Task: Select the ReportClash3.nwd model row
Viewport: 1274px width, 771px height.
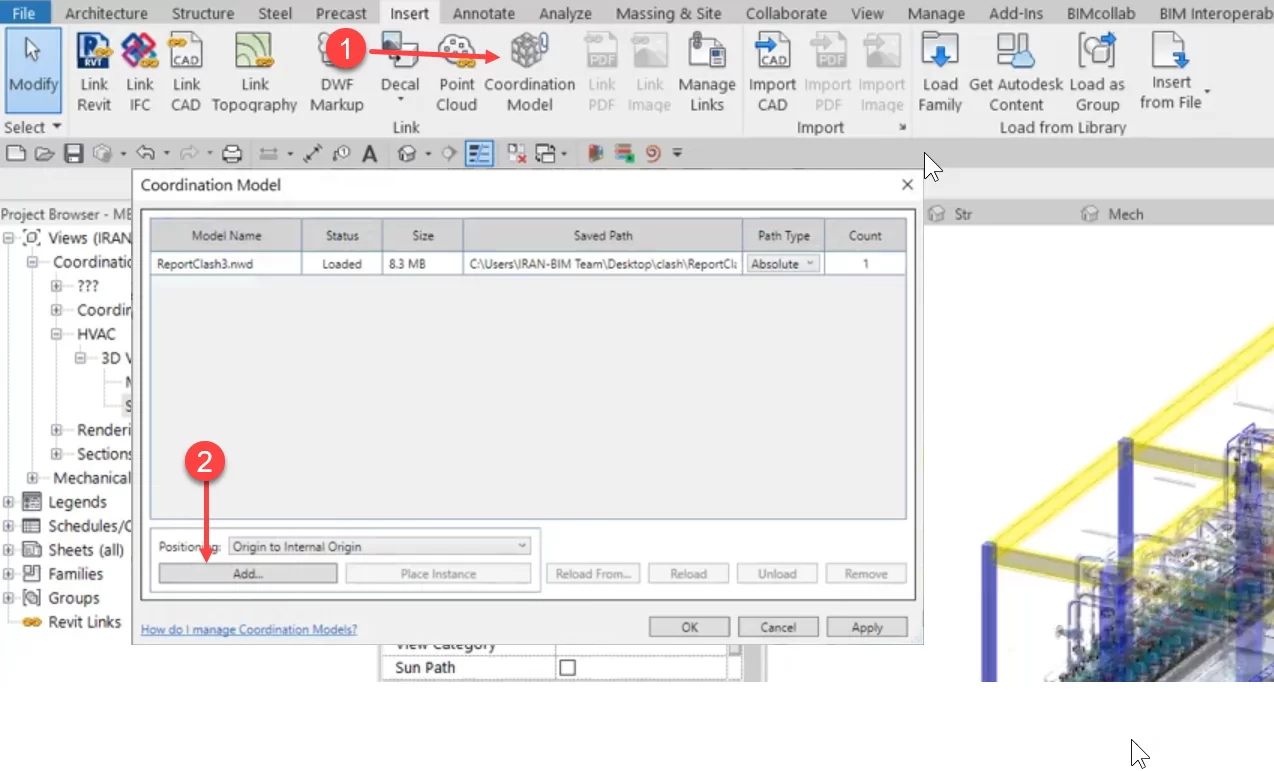Action: point(225,264)
